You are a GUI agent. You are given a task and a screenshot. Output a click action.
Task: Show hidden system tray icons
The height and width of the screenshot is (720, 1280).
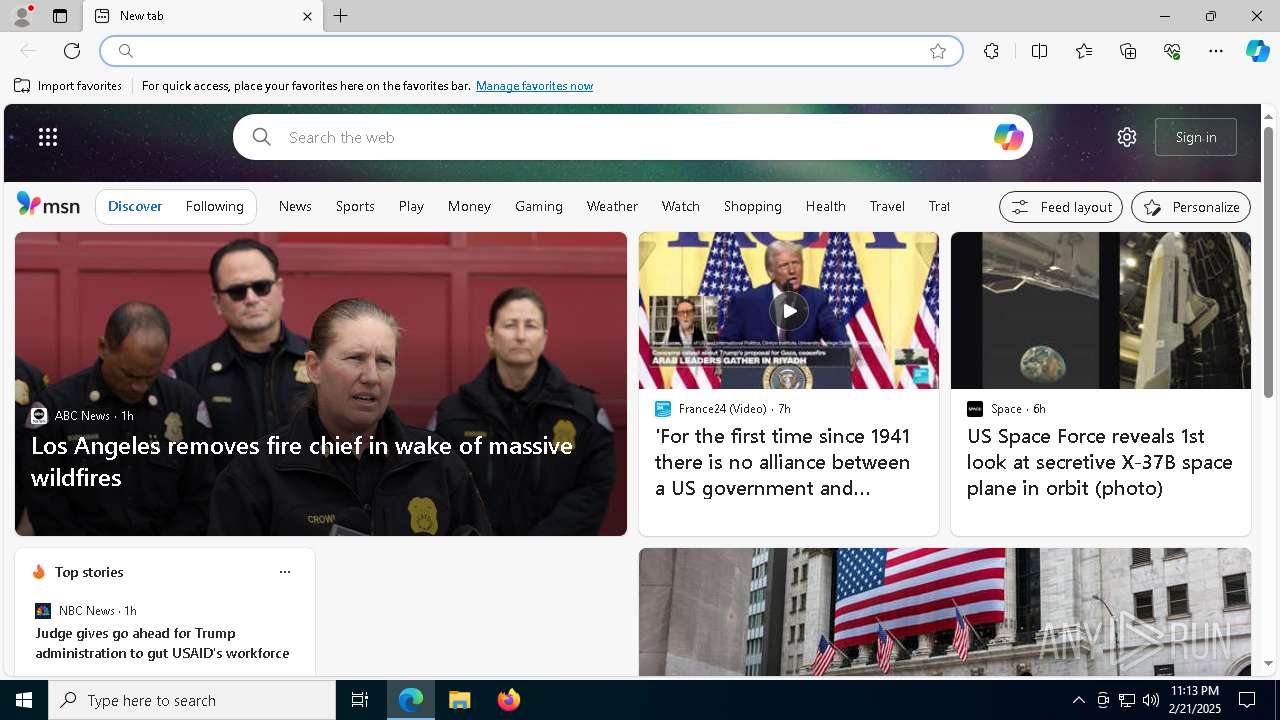click(1078, 700)
